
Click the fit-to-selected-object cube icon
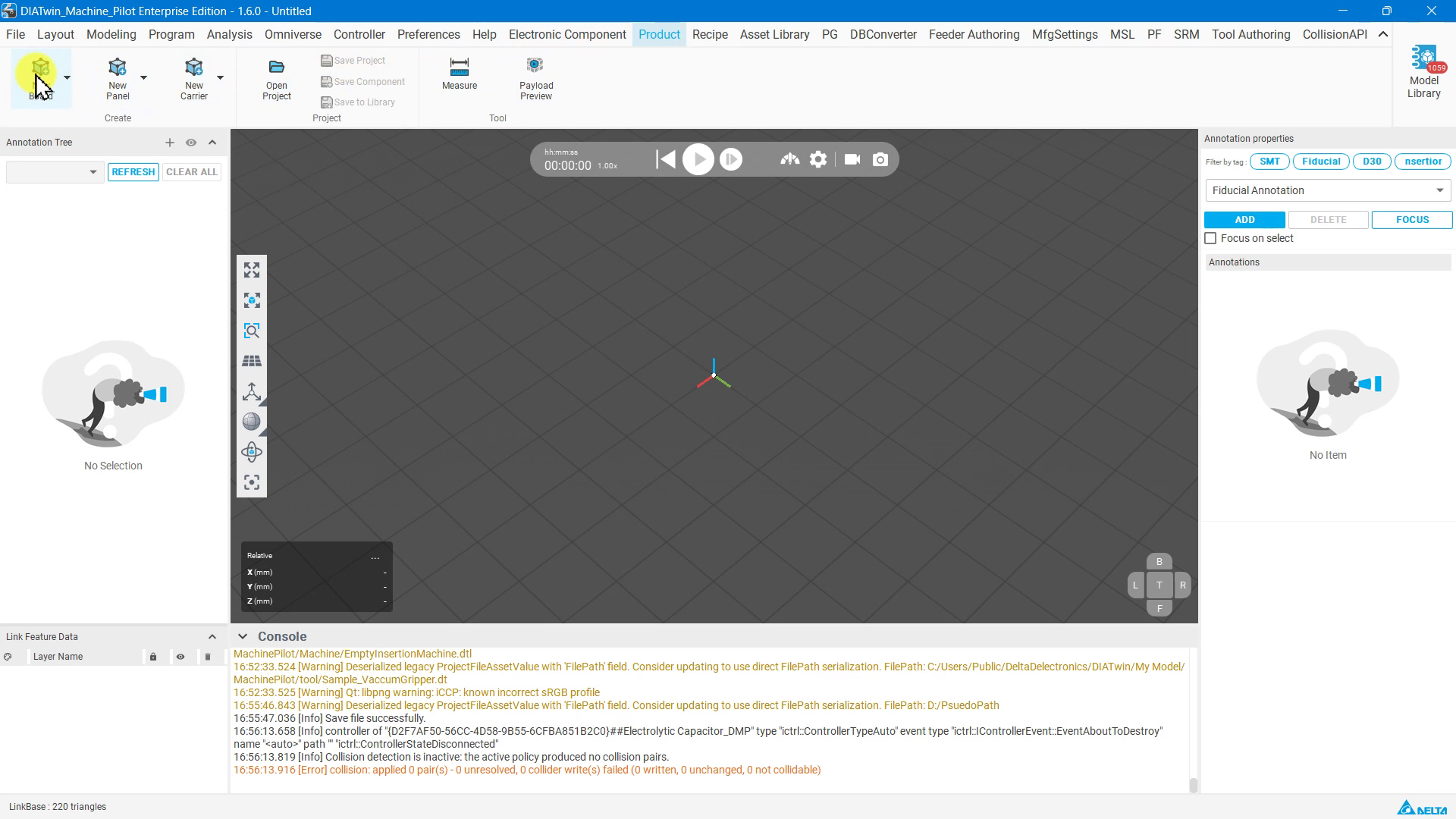tap(252, 300)
